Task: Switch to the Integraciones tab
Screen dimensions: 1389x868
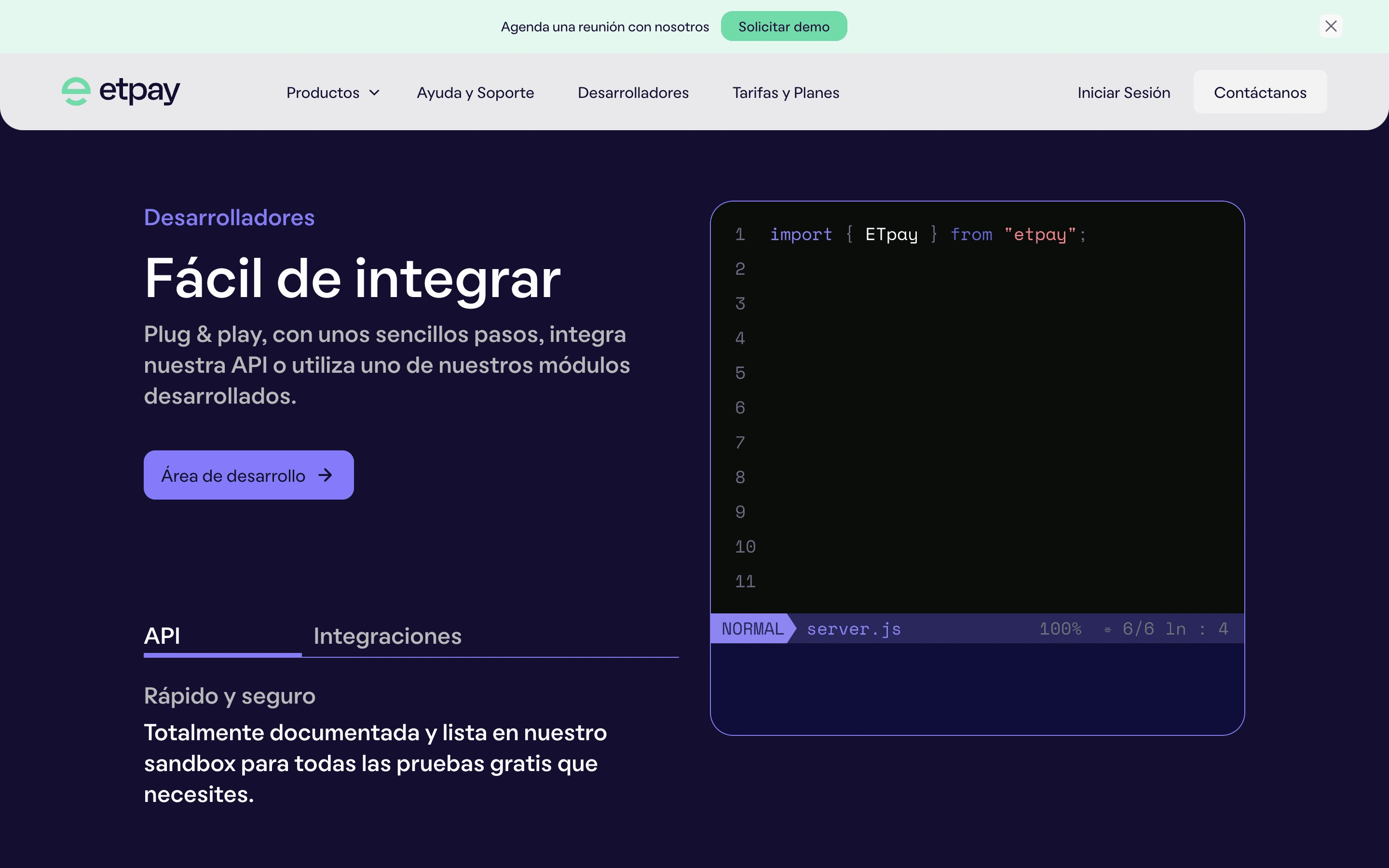Action: coord(387,636)
